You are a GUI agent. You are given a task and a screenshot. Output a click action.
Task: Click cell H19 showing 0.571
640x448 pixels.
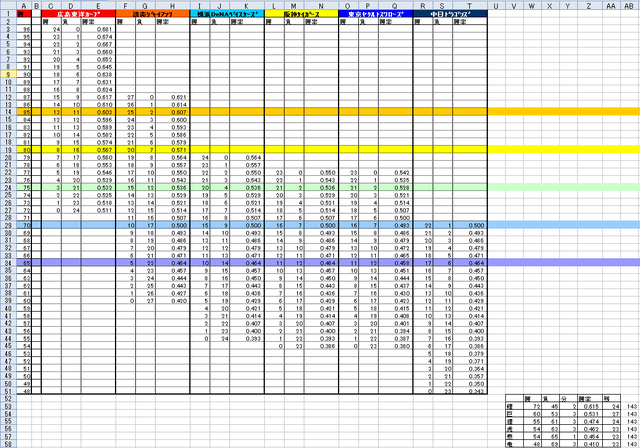[x=172, y=150]
